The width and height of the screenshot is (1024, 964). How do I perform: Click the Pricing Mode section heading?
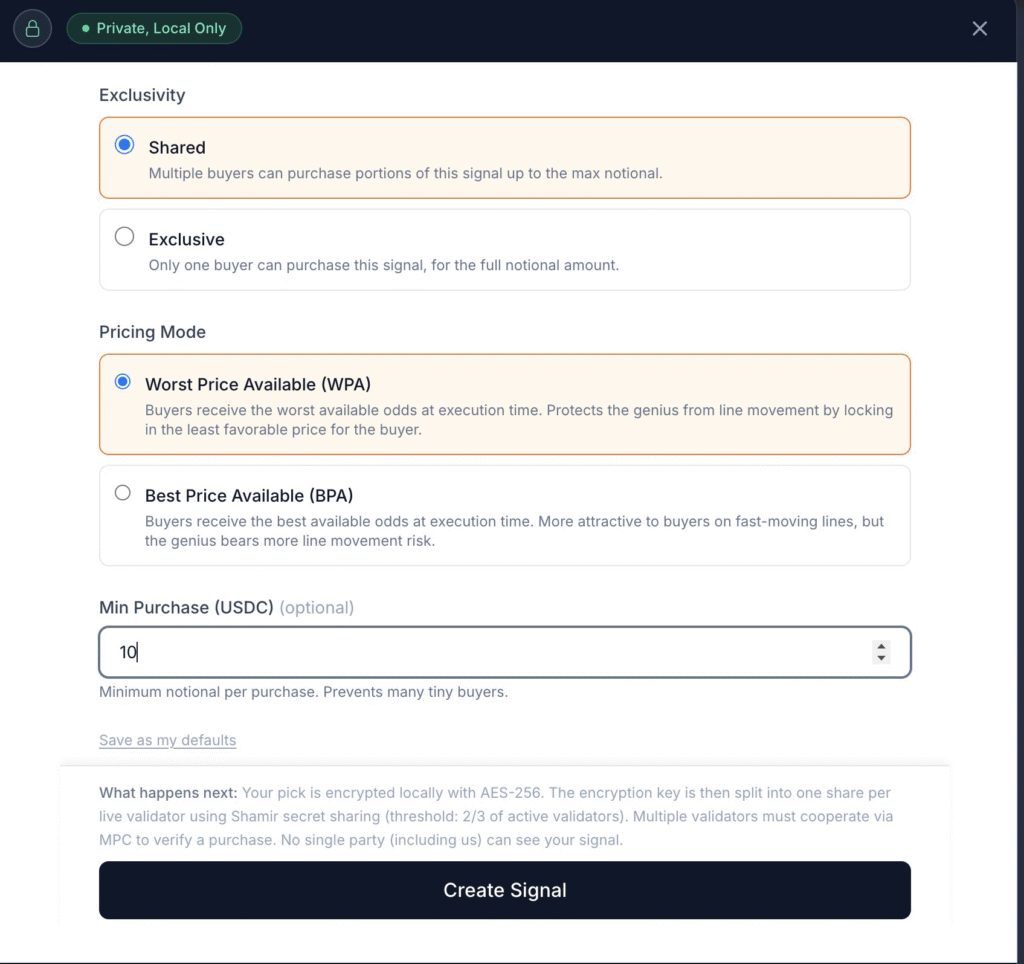[x=152, y=332]
